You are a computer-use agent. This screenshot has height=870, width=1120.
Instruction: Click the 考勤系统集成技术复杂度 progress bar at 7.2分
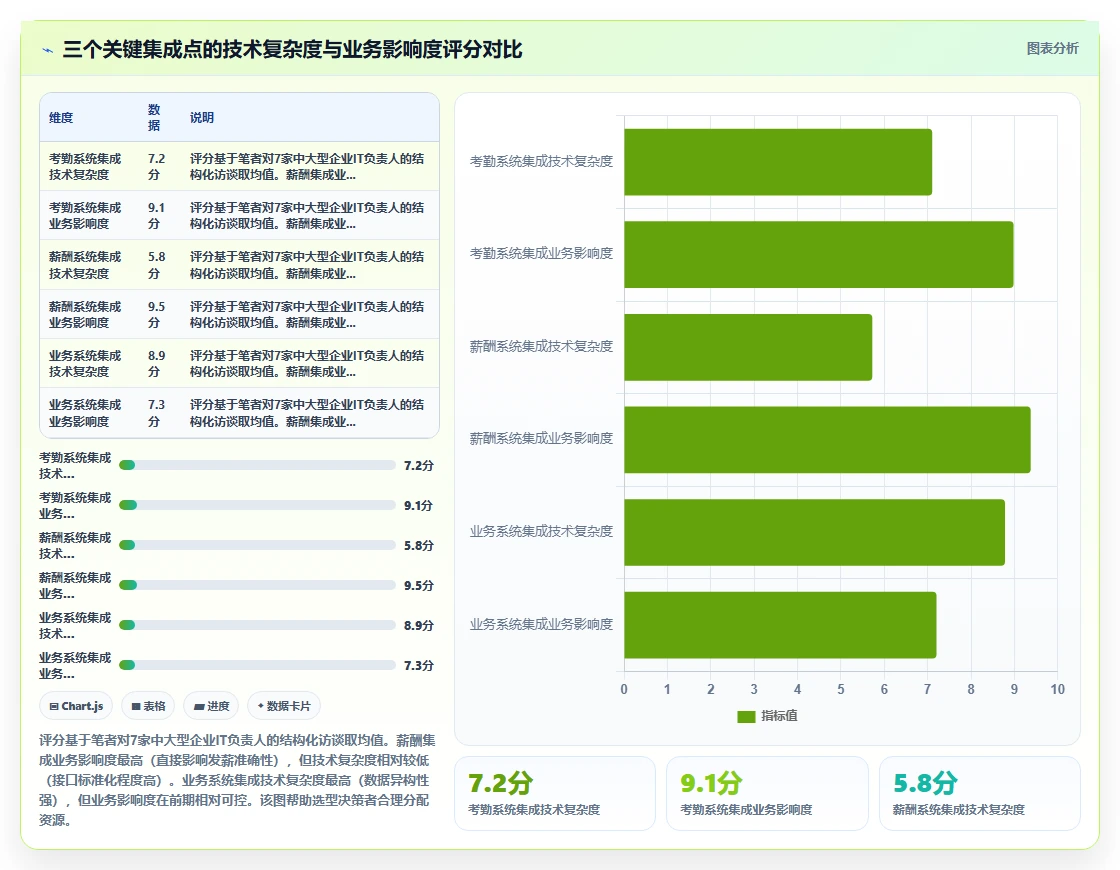click(x=257, y=465)
